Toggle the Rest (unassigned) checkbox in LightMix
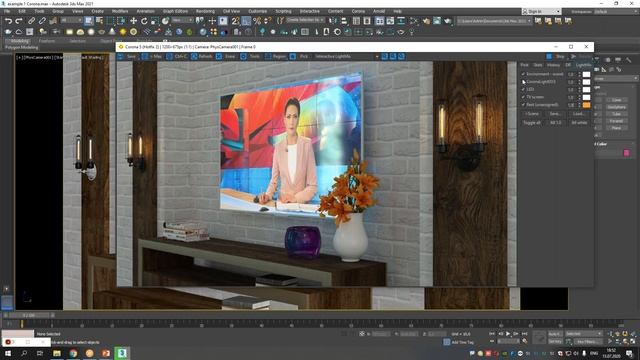 [x=523, y=105]
